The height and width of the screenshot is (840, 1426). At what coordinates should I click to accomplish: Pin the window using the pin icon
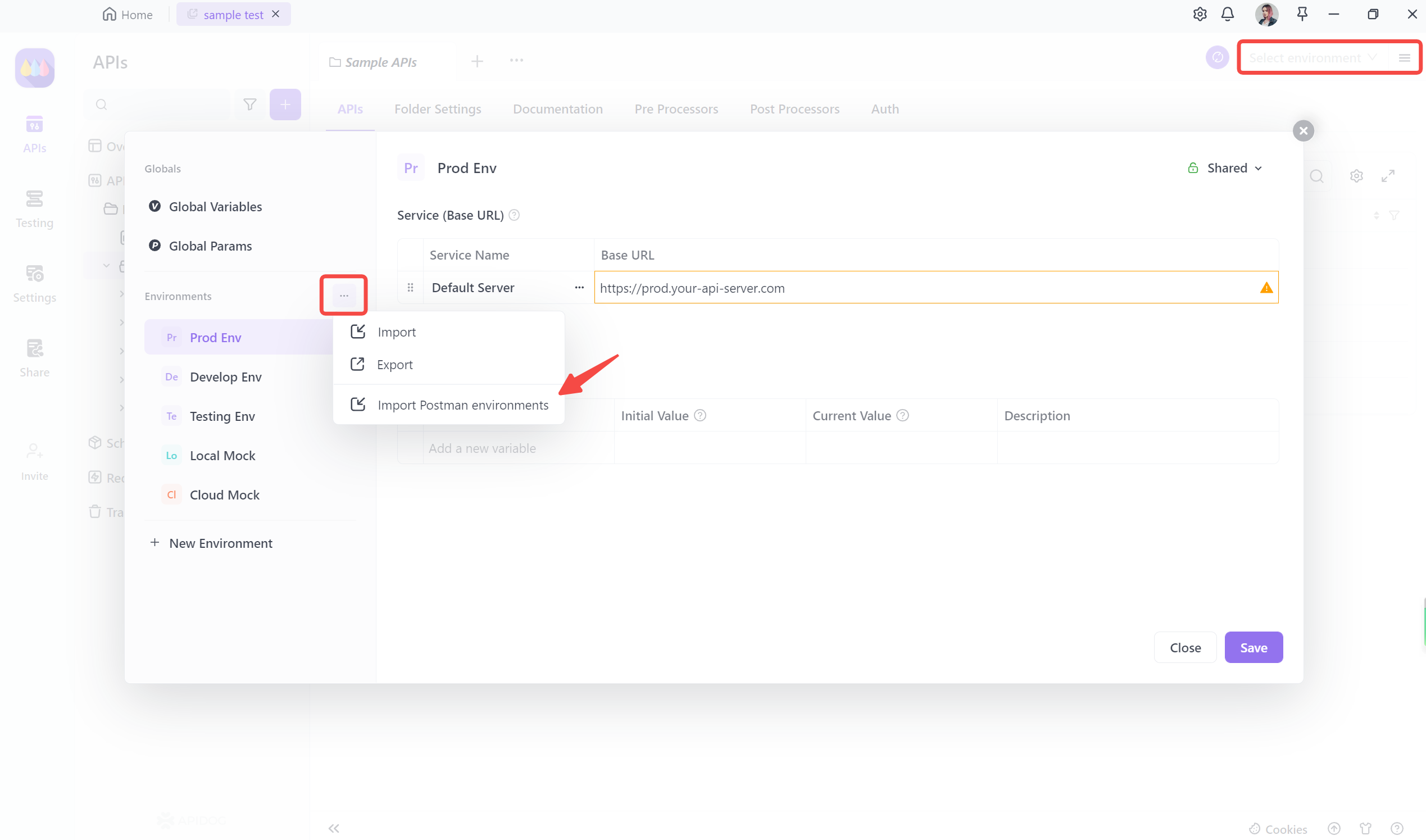[x=1302, y=14]
